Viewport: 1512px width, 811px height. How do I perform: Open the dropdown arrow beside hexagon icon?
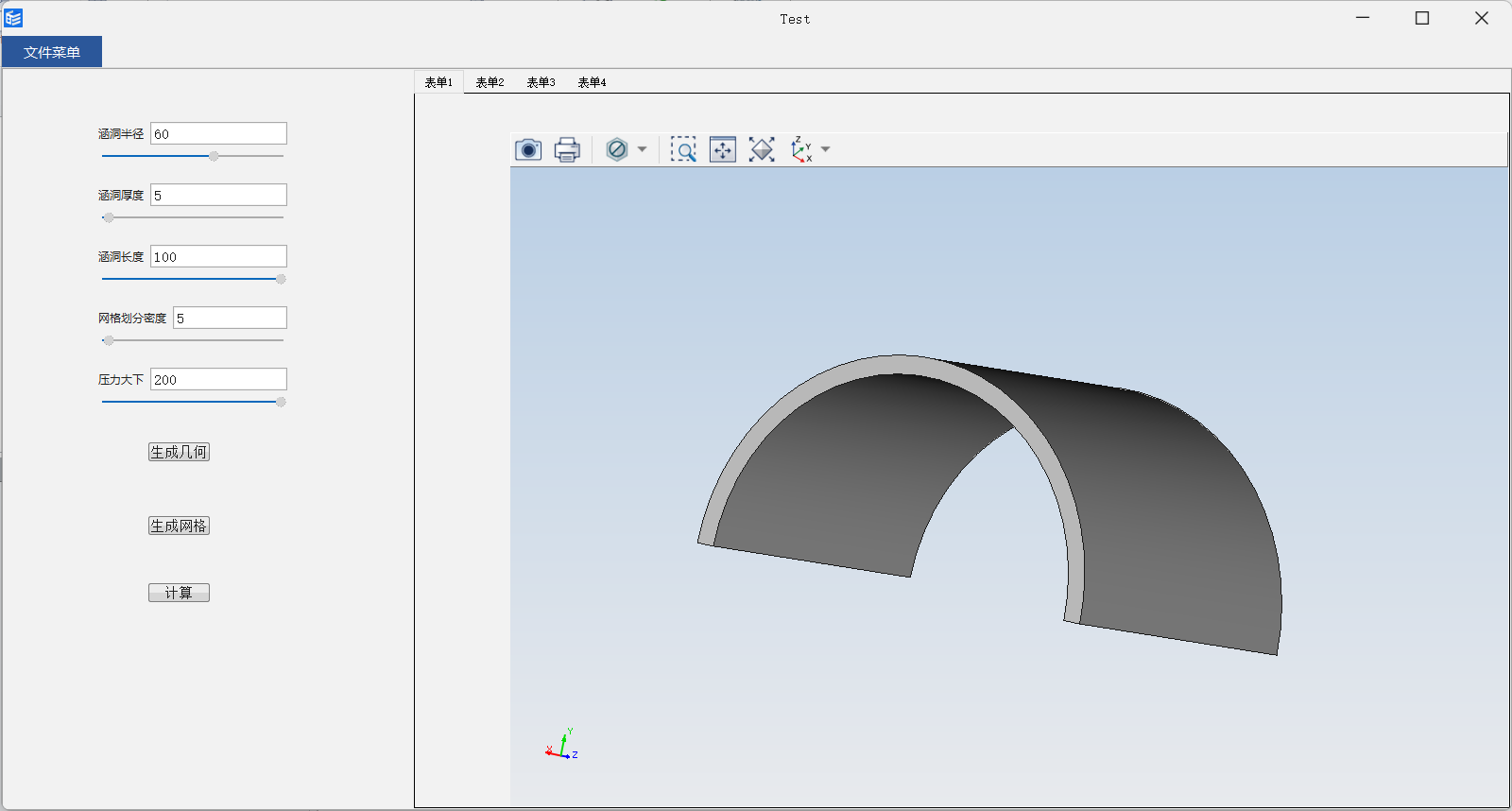tap(643, 149)
